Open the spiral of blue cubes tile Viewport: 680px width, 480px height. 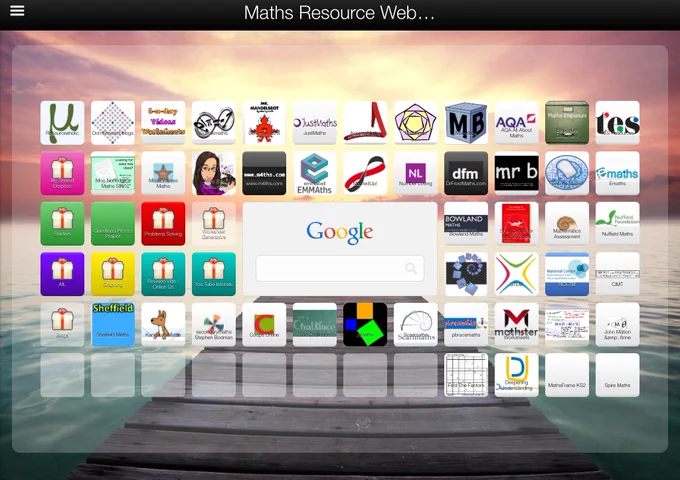click(x=466, y=274)
